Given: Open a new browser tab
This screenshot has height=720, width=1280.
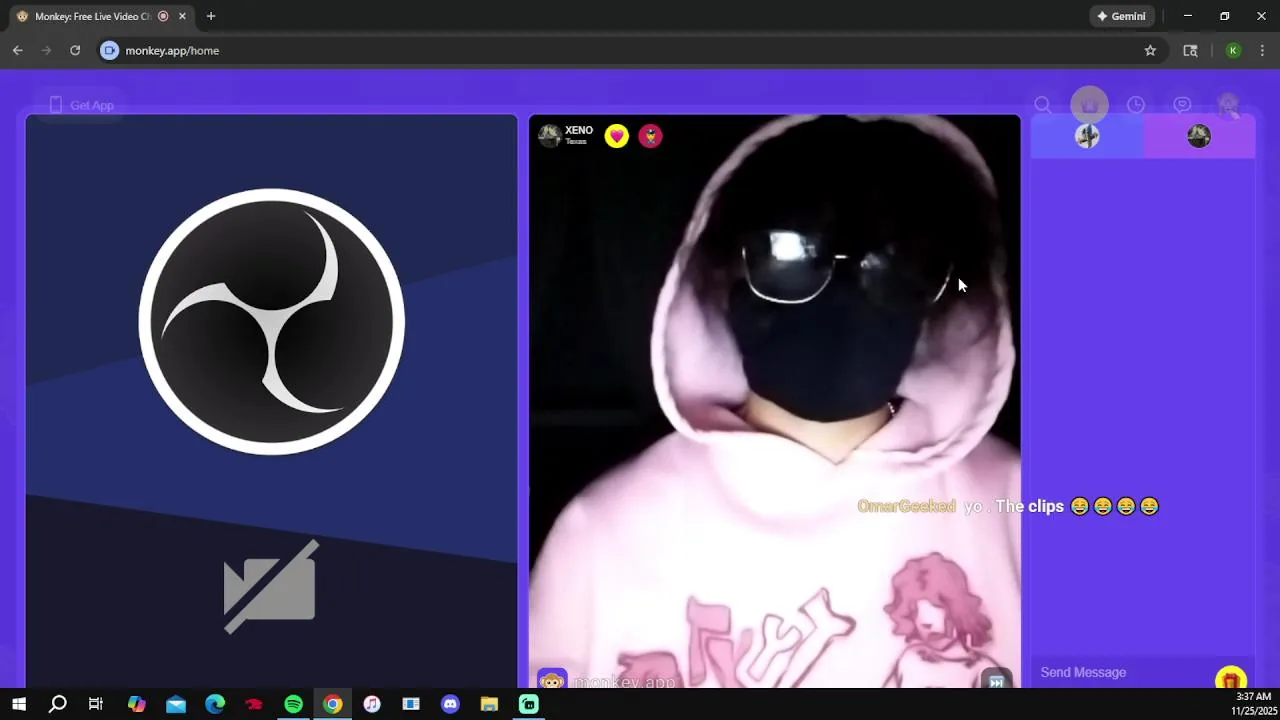Looking at the screenshot, I should [x=210, y=16].
